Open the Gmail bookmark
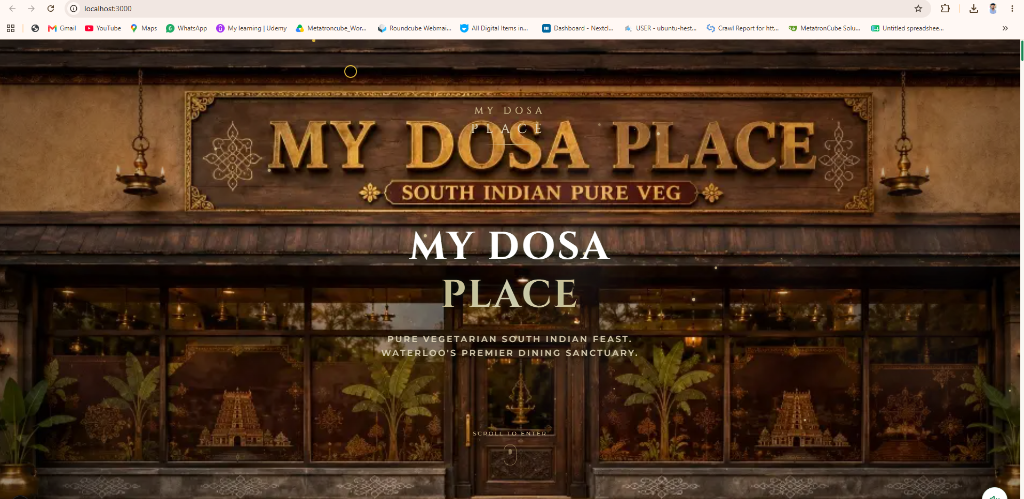Viewport: 1024px width, 499px height. tap(63, 28)
